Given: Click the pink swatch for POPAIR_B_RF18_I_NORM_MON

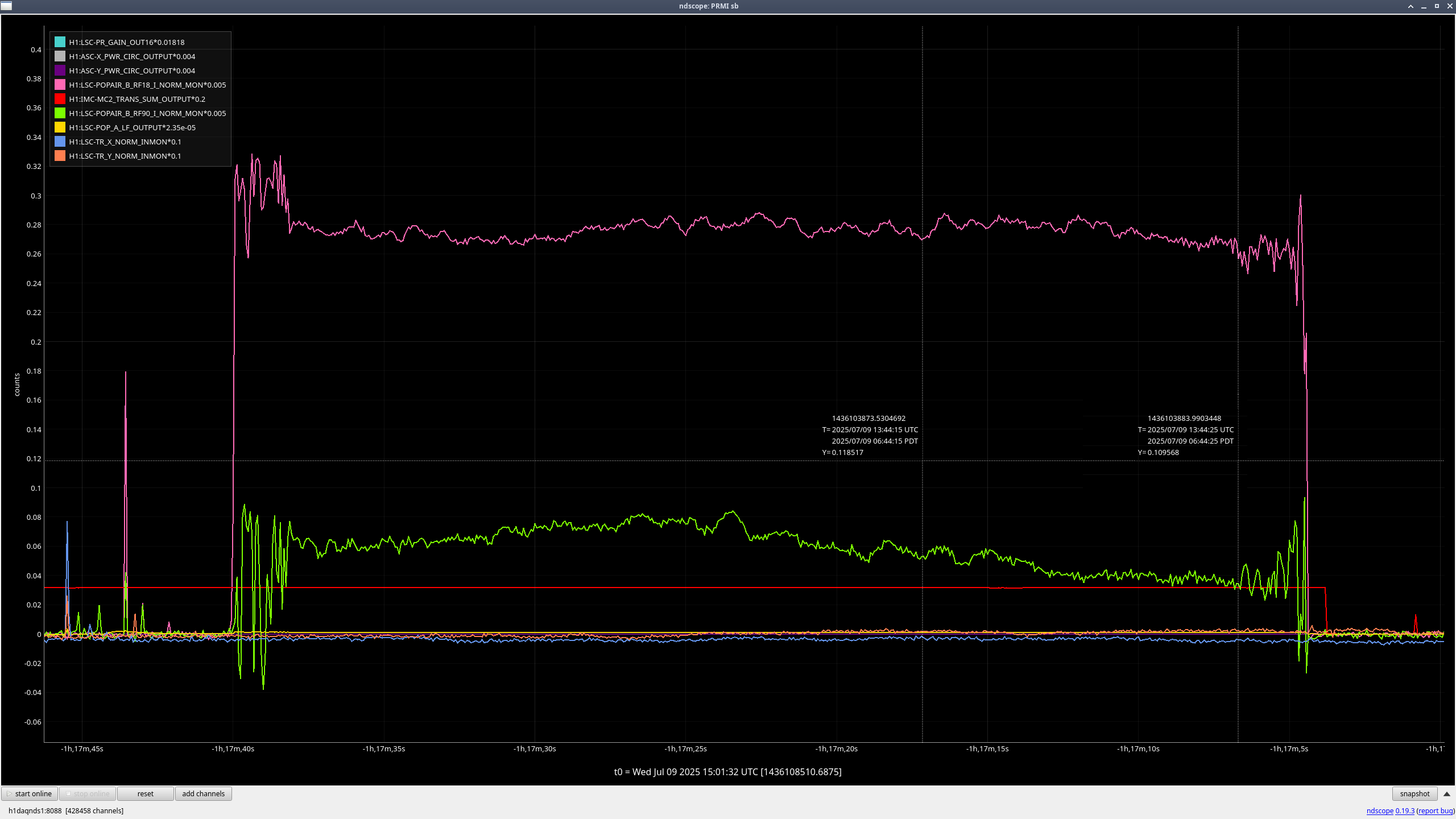Looking at the screenshot, I should pyautogui.click(x=60, y=85).
